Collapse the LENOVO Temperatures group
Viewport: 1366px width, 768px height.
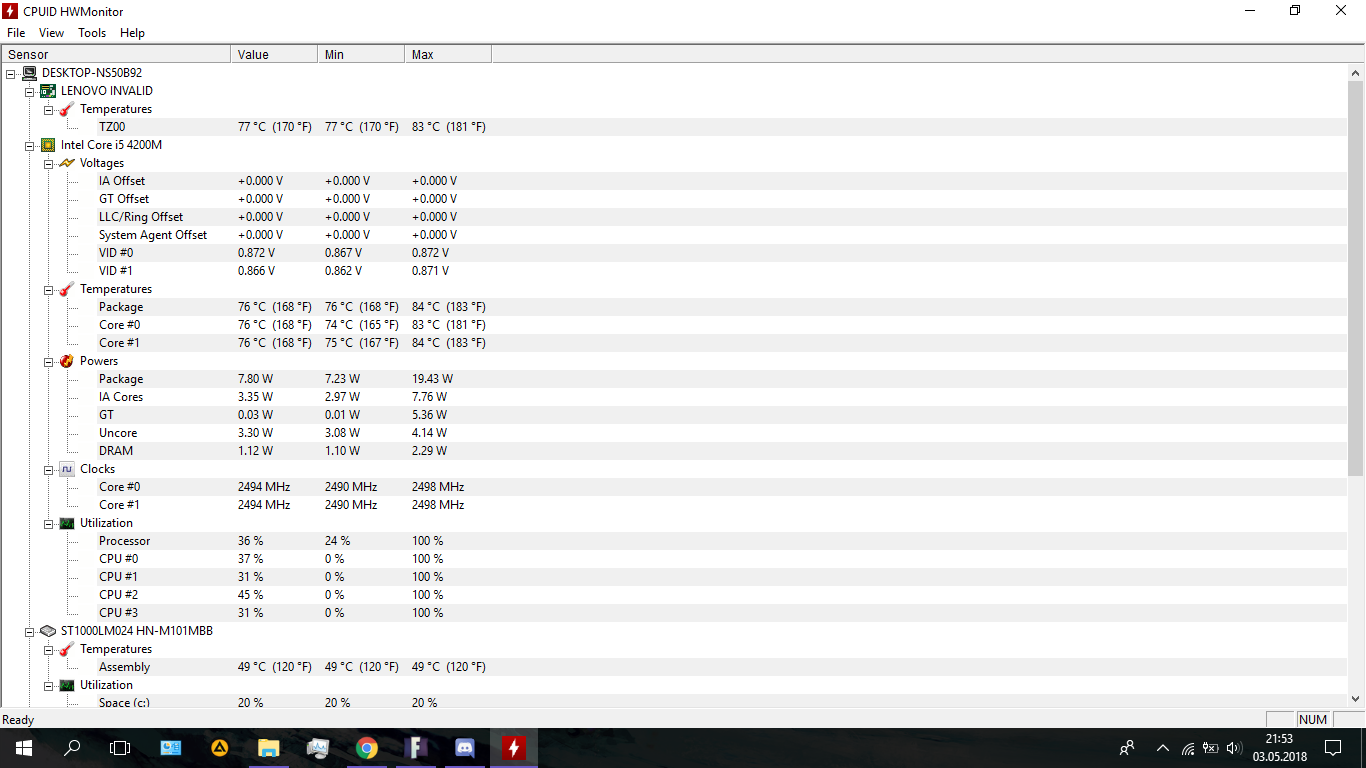click(48, 109)
